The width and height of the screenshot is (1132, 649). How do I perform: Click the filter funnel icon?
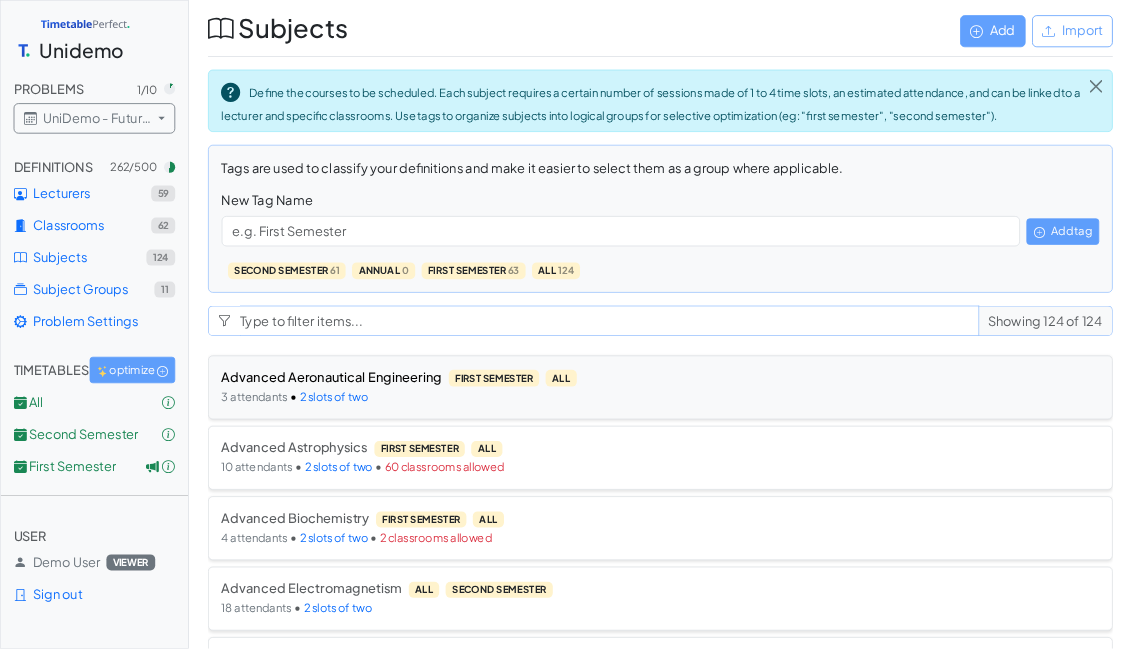[x=225, y=321]
